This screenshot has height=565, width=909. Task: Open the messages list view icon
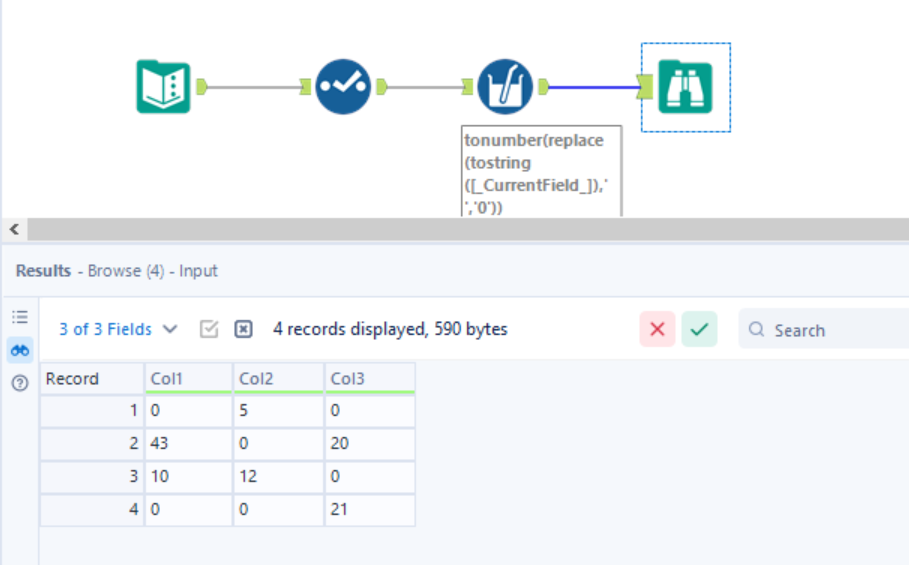20,317
